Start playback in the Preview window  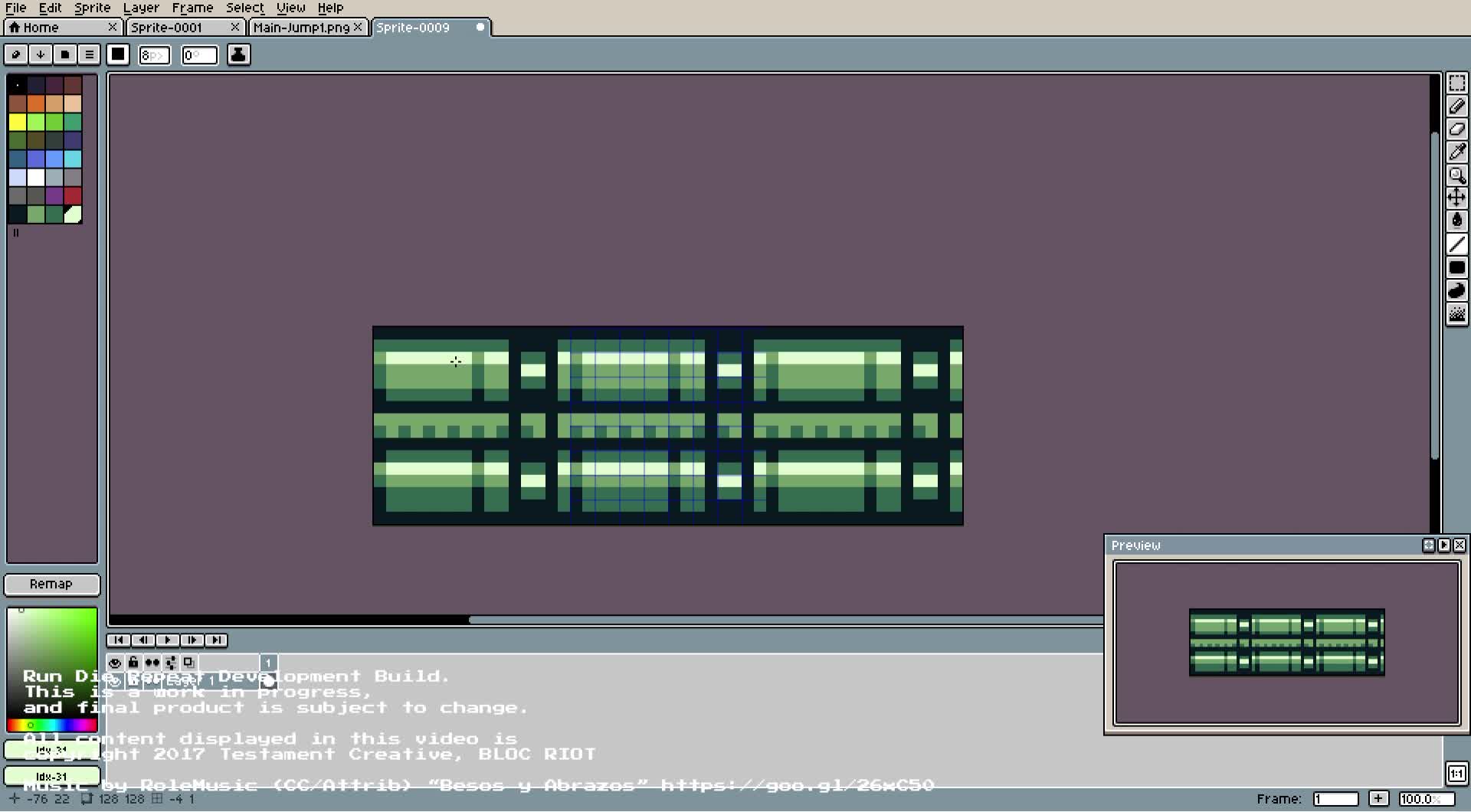(x=1443, y=545)
